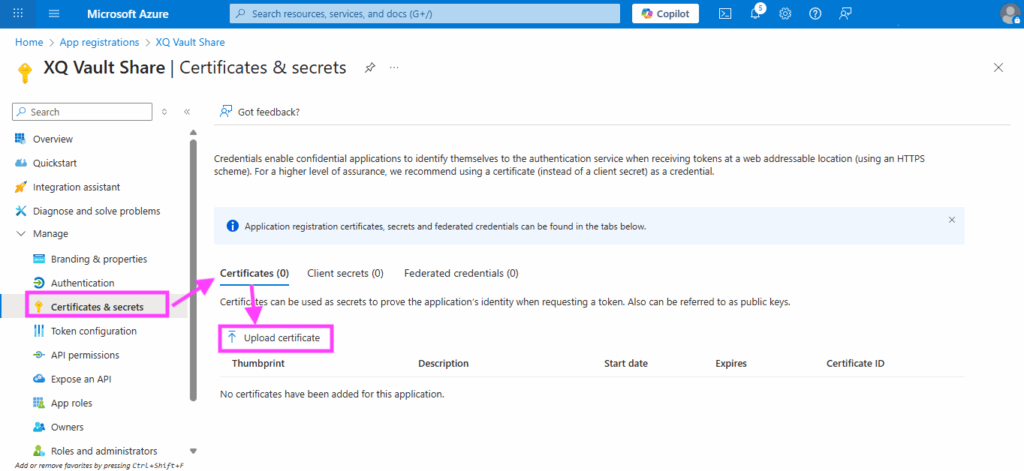Open Cloud Shell from the top bar

click(x=725, y=13)
